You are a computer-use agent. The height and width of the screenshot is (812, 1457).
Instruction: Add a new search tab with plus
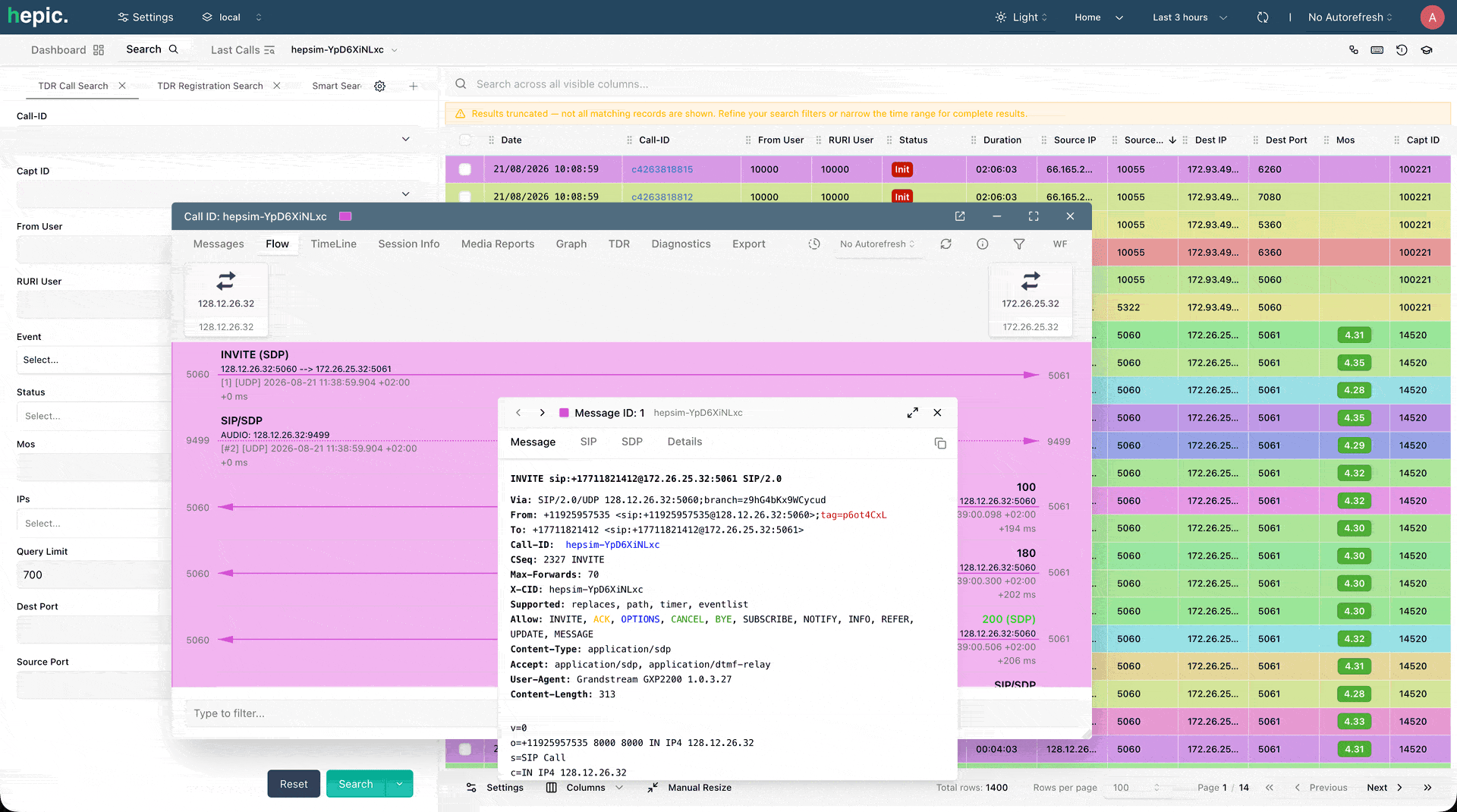[x=414, y=87]
